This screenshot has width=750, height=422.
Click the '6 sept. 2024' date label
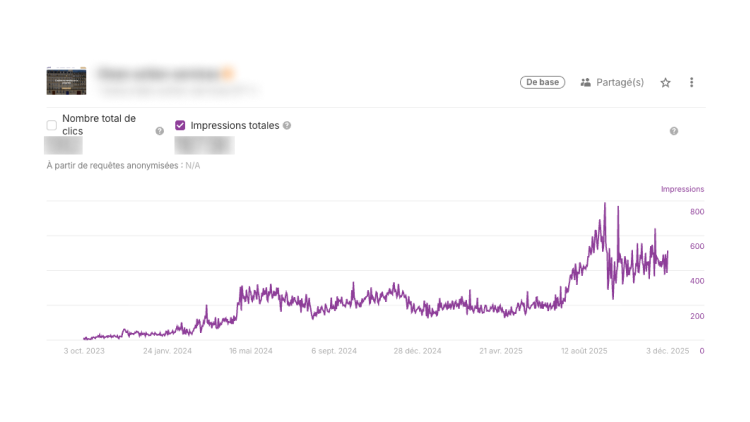click(334, 351)
